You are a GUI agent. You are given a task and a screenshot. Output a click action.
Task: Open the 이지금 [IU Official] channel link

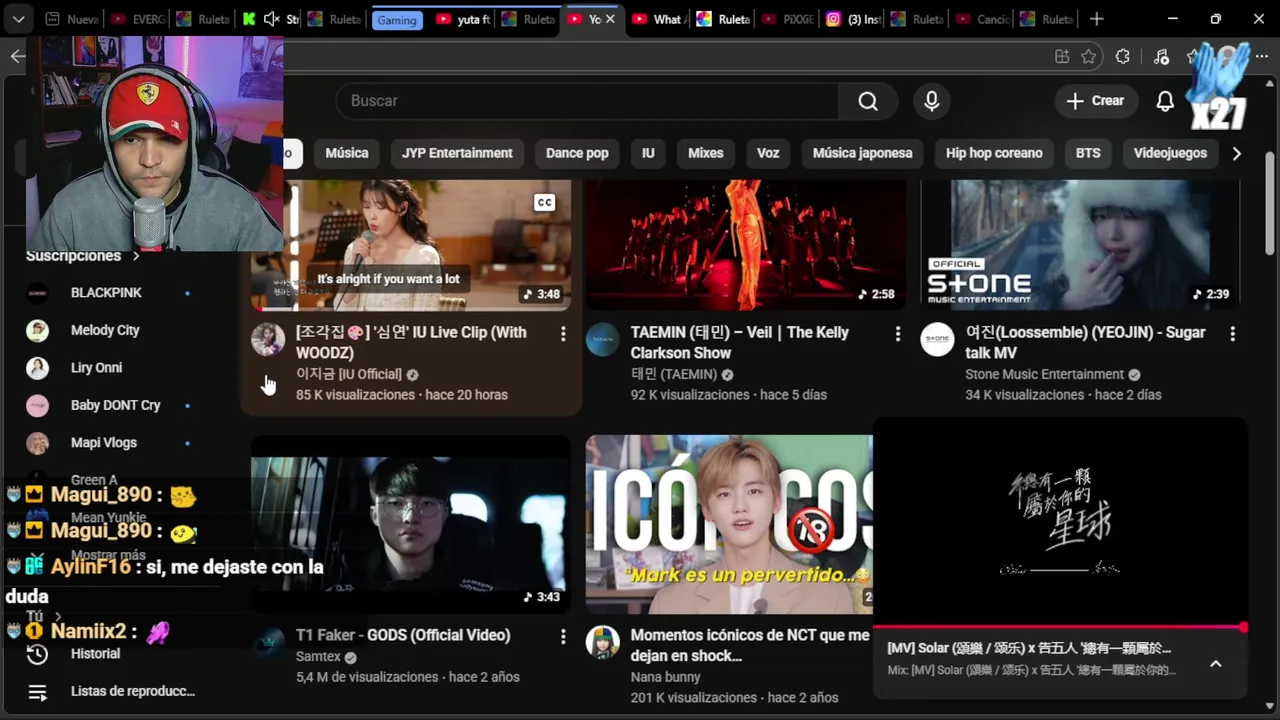tap(349, 374)
